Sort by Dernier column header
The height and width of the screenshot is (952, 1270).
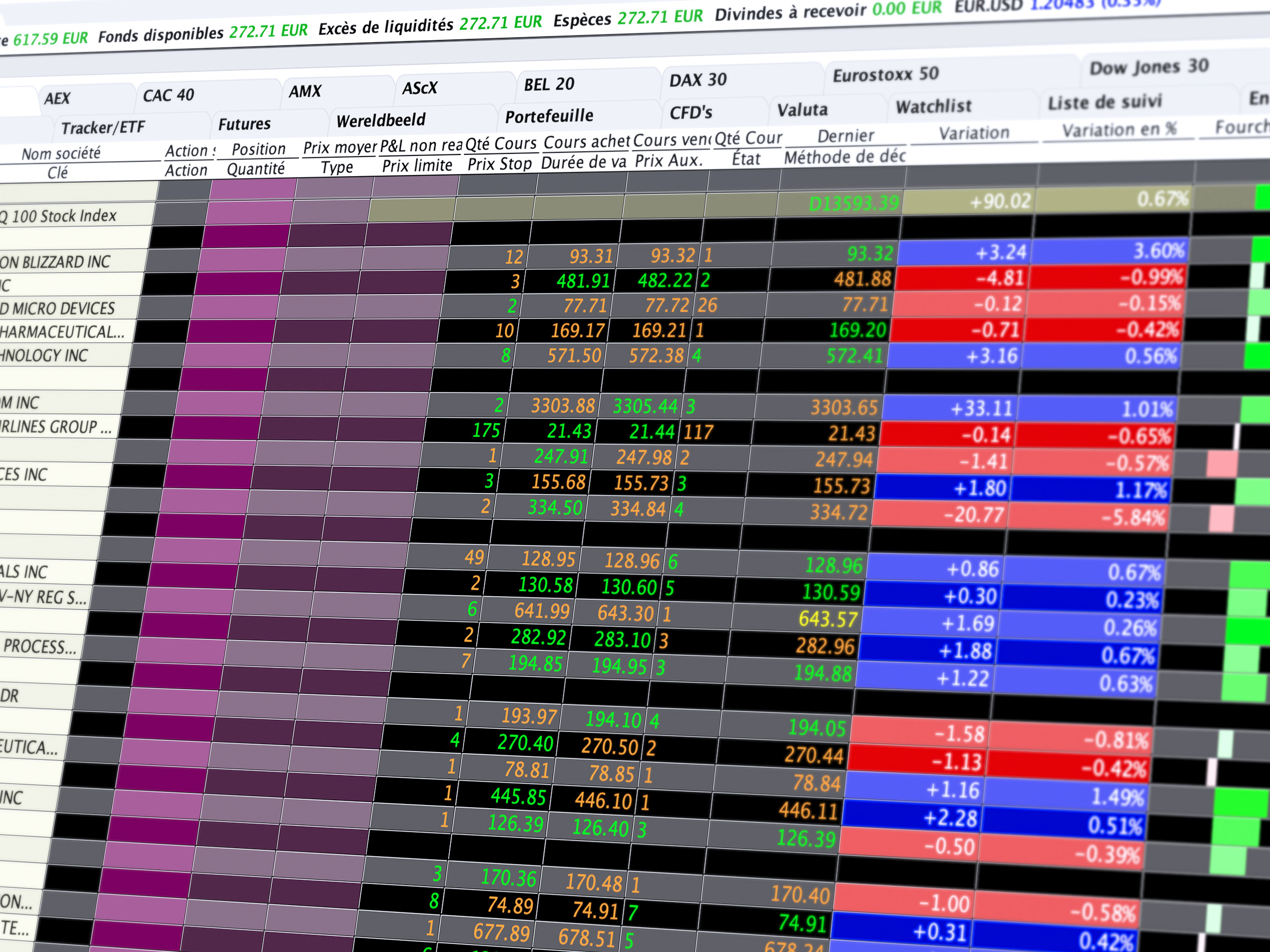pyautogui.click(x=846, y=135)
